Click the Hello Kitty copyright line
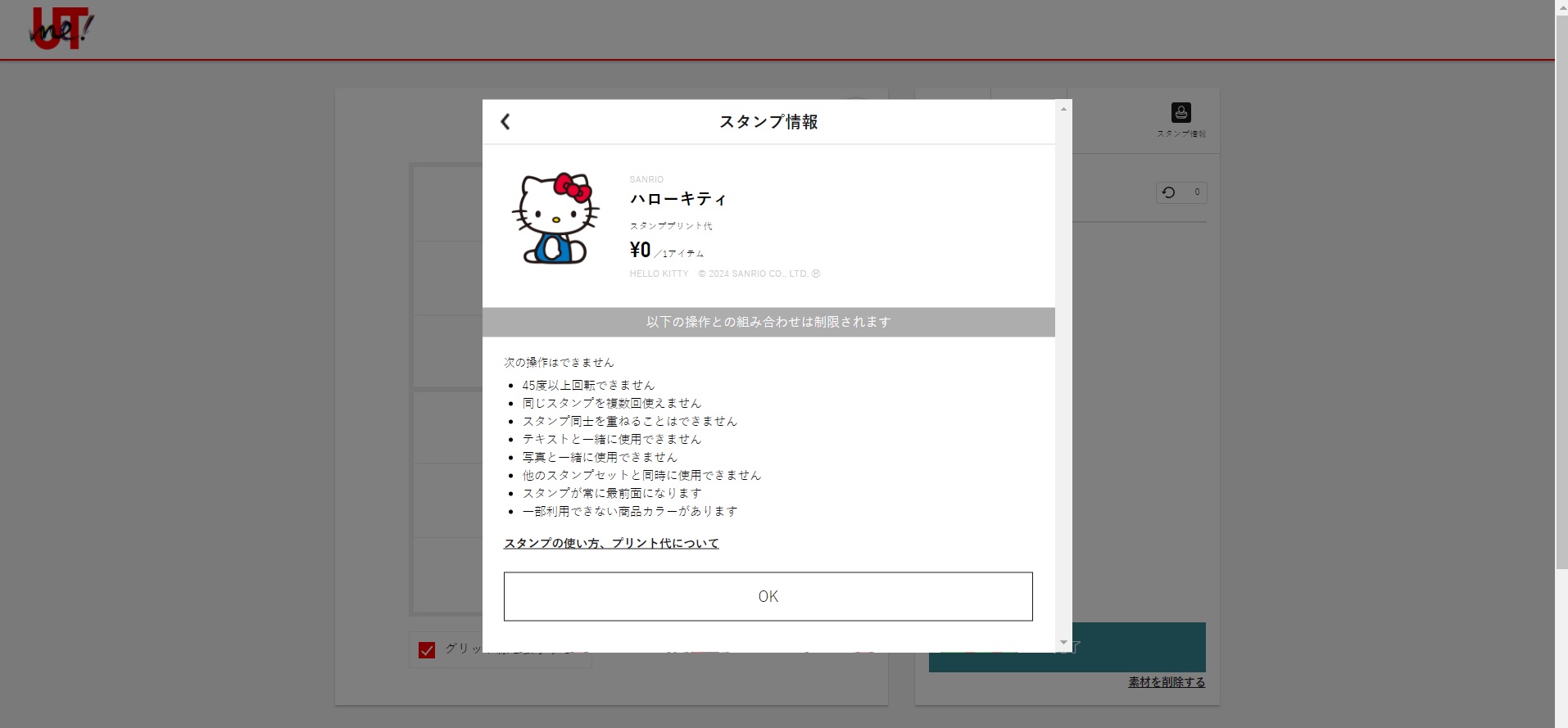Viewport: 1568px width, 728px height. click(x=725, y=274)
